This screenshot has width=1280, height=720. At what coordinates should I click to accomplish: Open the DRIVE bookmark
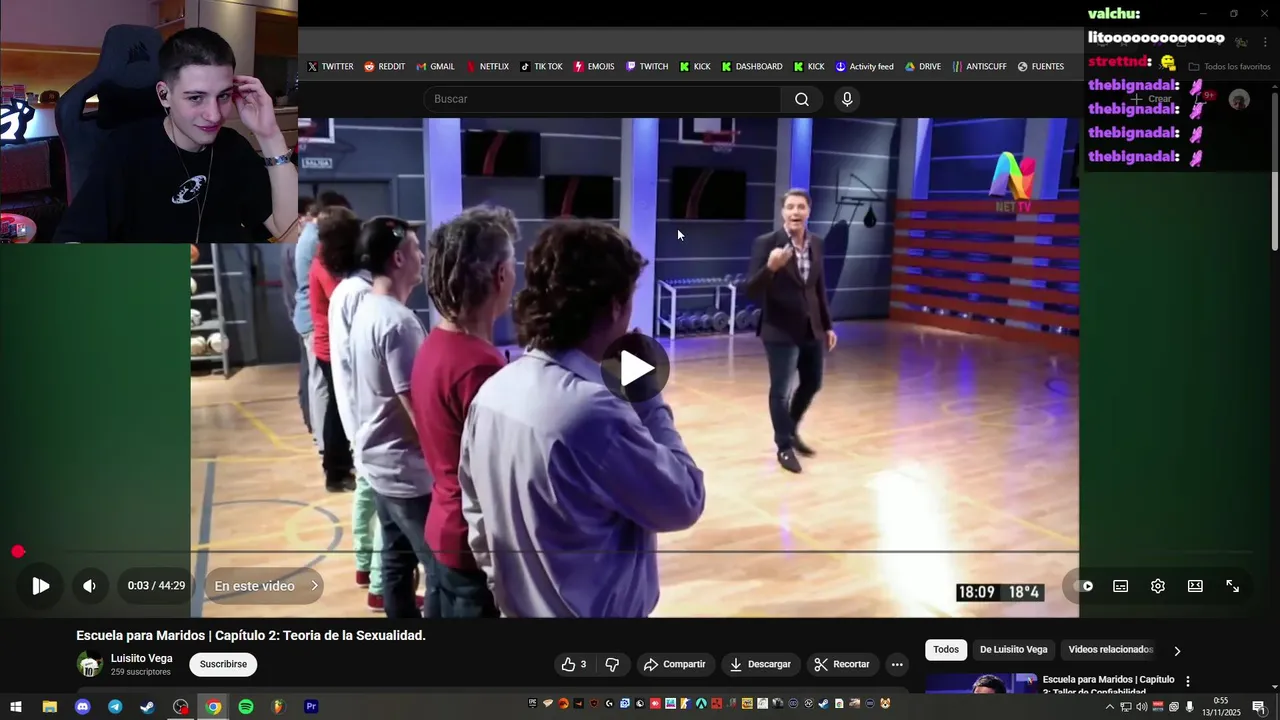[923, 67]
